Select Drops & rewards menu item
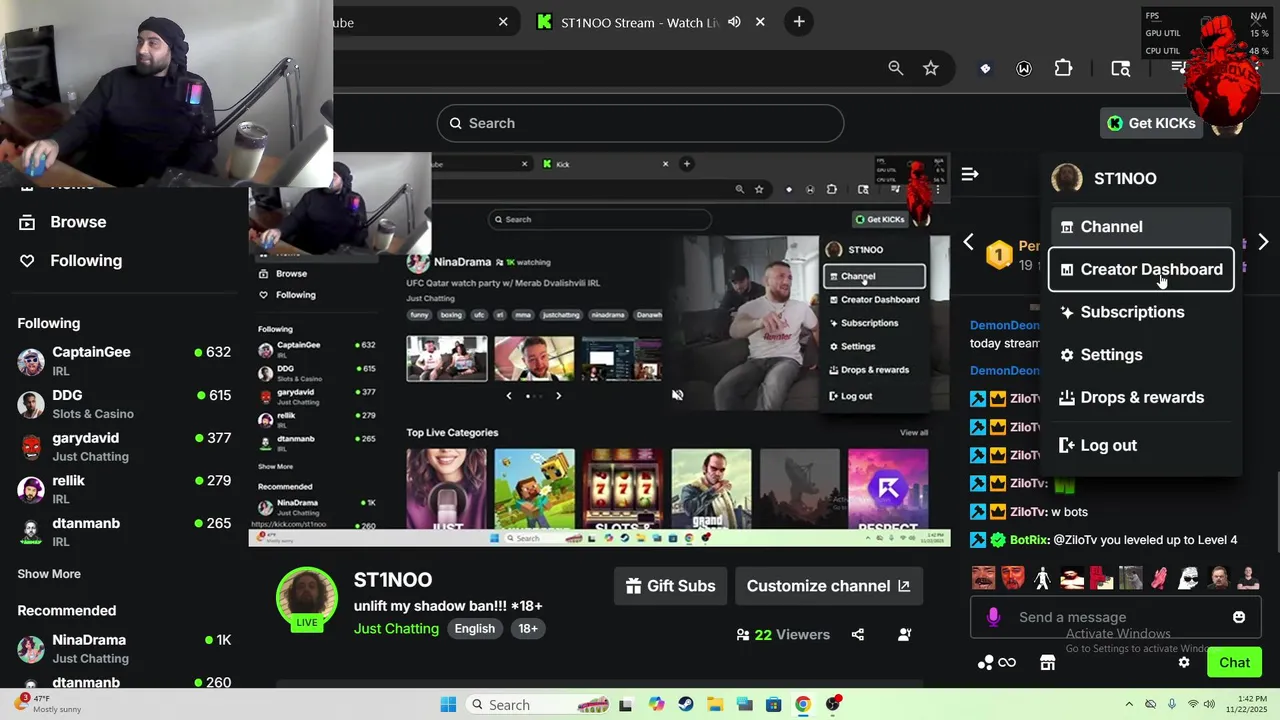The width and height of the screenshot is (1280, 720). pyautogui.click(x=1141, y=398)
